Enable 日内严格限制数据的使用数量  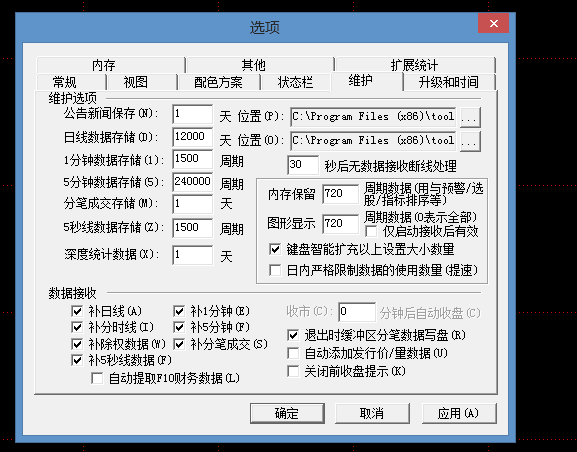[275, 270]
